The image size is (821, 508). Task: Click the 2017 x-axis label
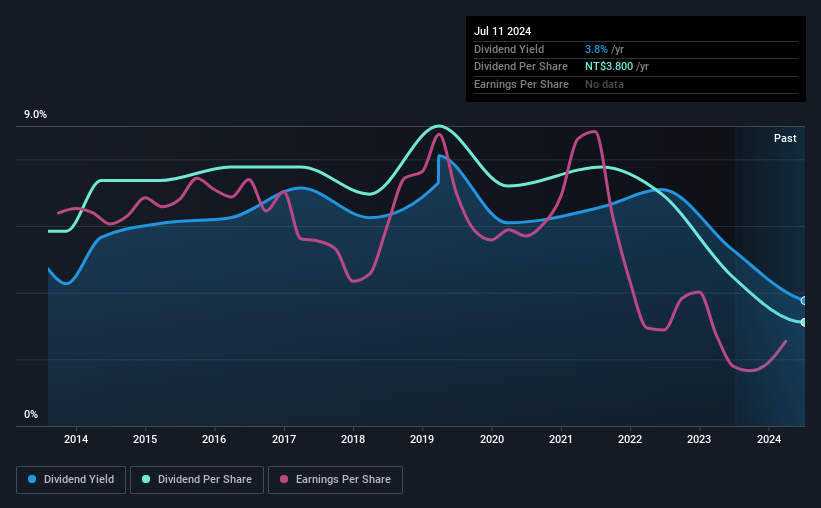click(x=284, y=439)
